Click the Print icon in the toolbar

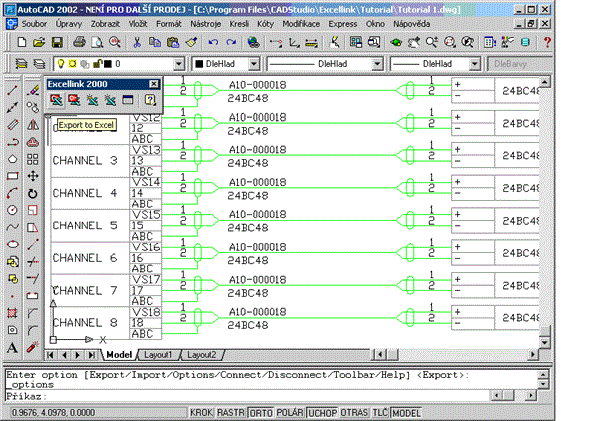coord(80,42)
